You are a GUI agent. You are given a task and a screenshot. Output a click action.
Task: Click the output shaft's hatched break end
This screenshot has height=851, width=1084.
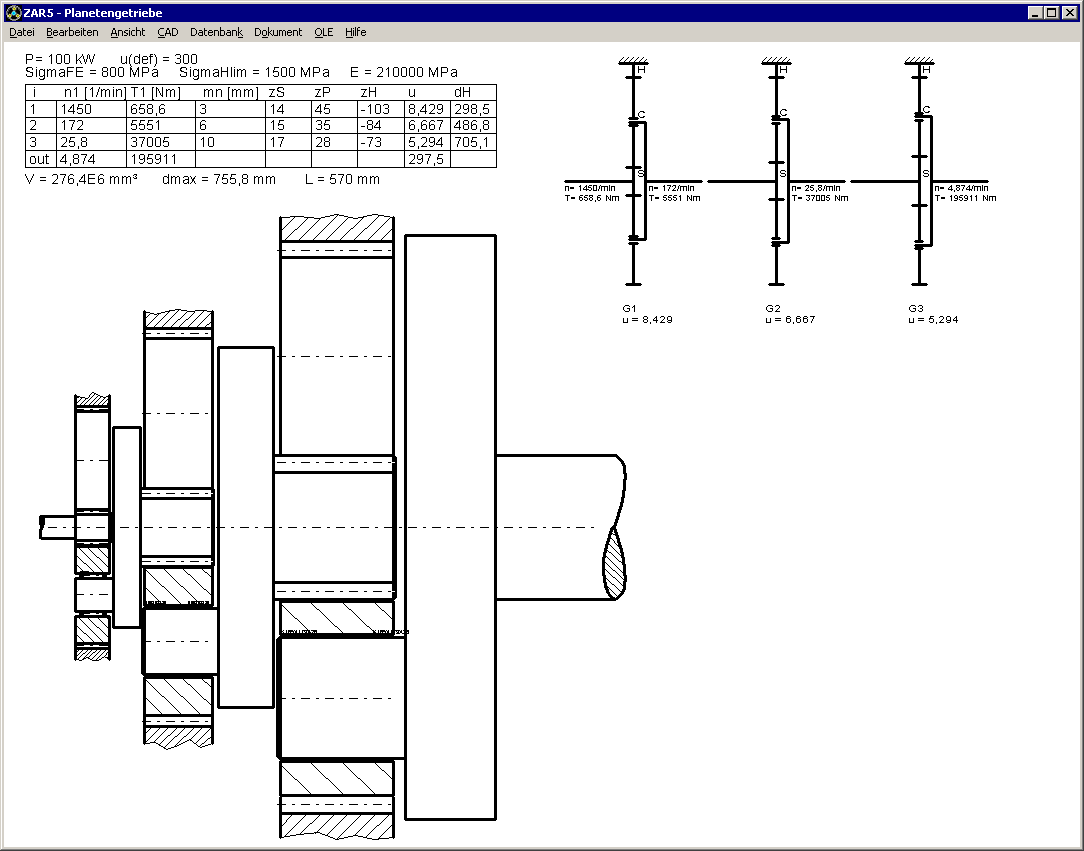click(x=613, y=562)
